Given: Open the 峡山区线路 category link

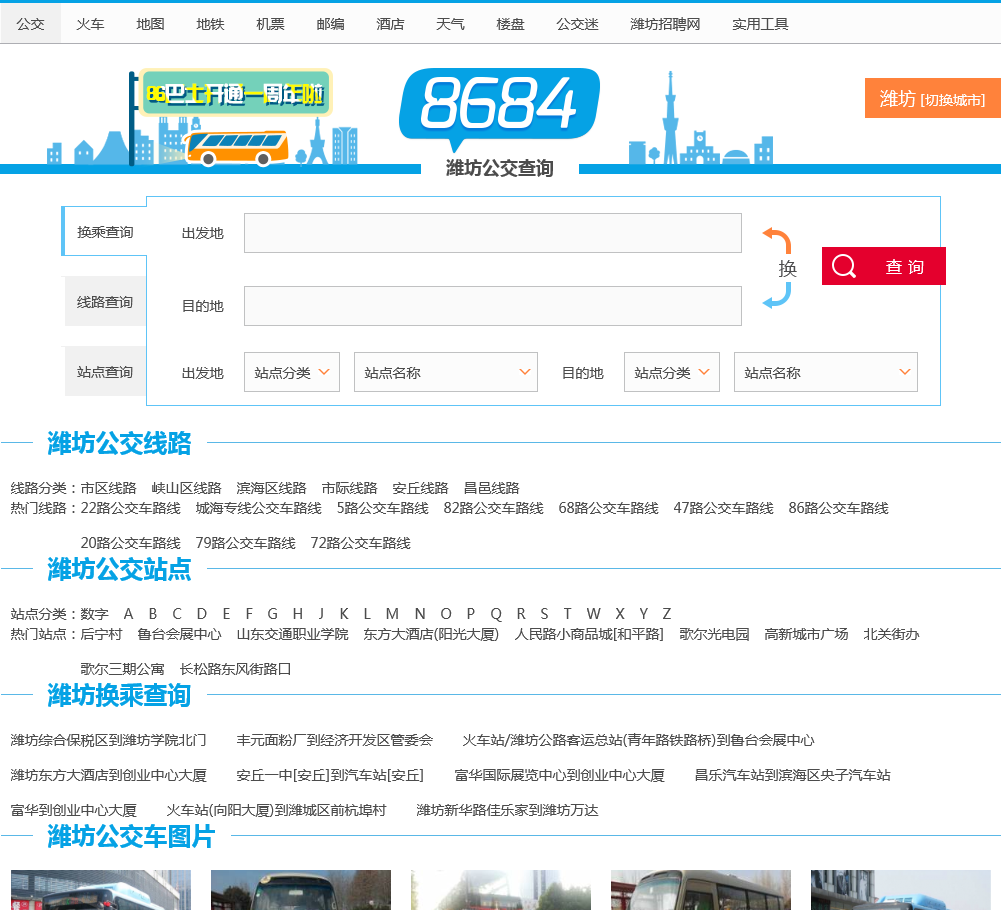Looking at the screenshot, I should click(x=186, y=488).
